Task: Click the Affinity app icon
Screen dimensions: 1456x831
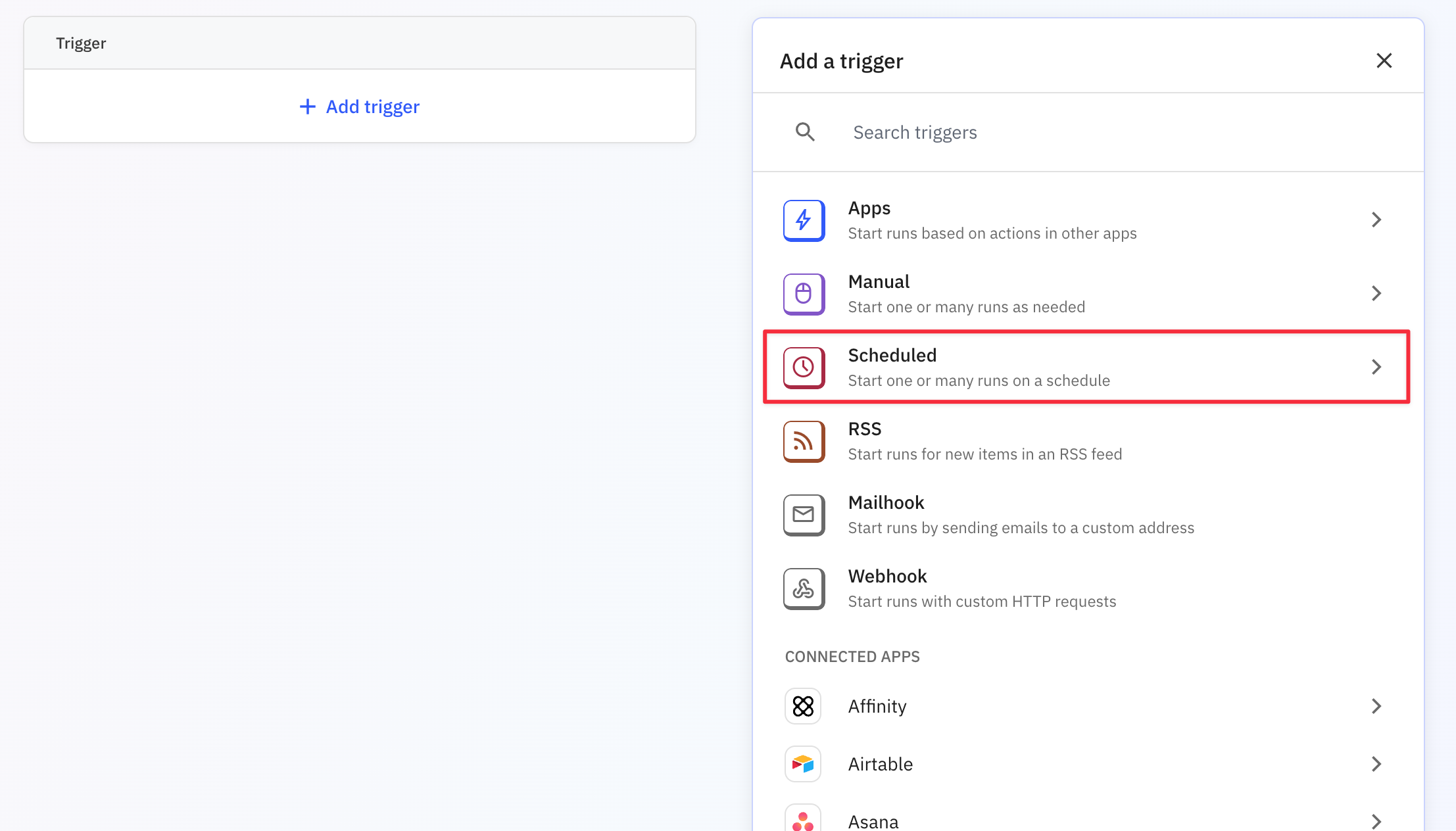Action: click(803, 706)
